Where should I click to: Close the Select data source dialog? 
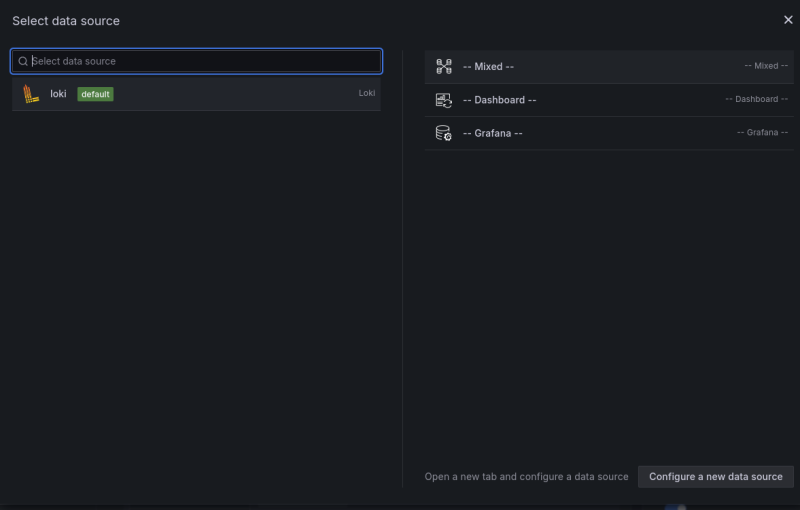click(x=788, y=19)
